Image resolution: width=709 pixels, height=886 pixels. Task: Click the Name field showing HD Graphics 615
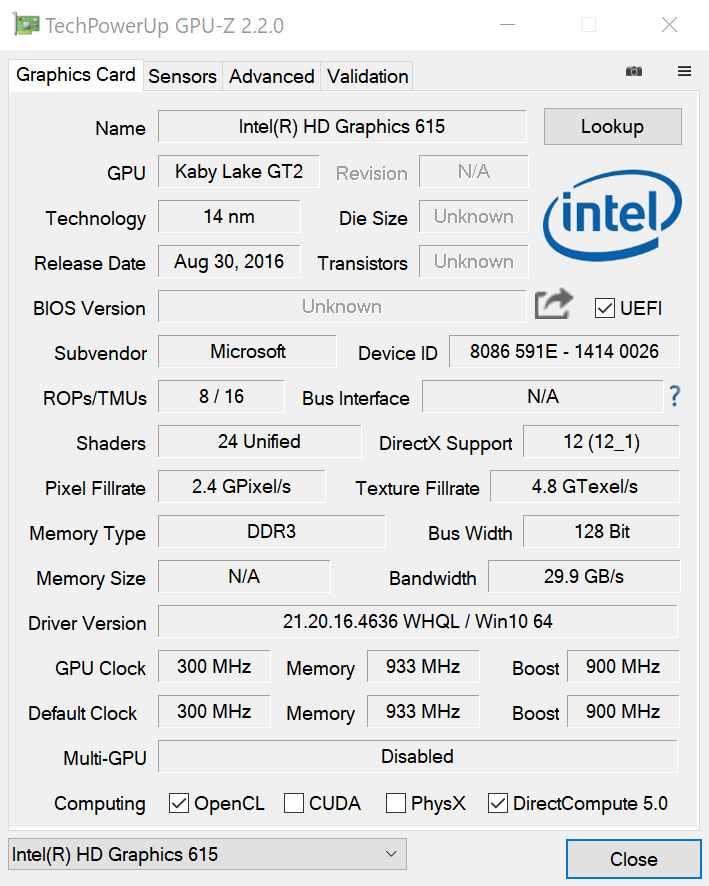click(x=342, y=127)
